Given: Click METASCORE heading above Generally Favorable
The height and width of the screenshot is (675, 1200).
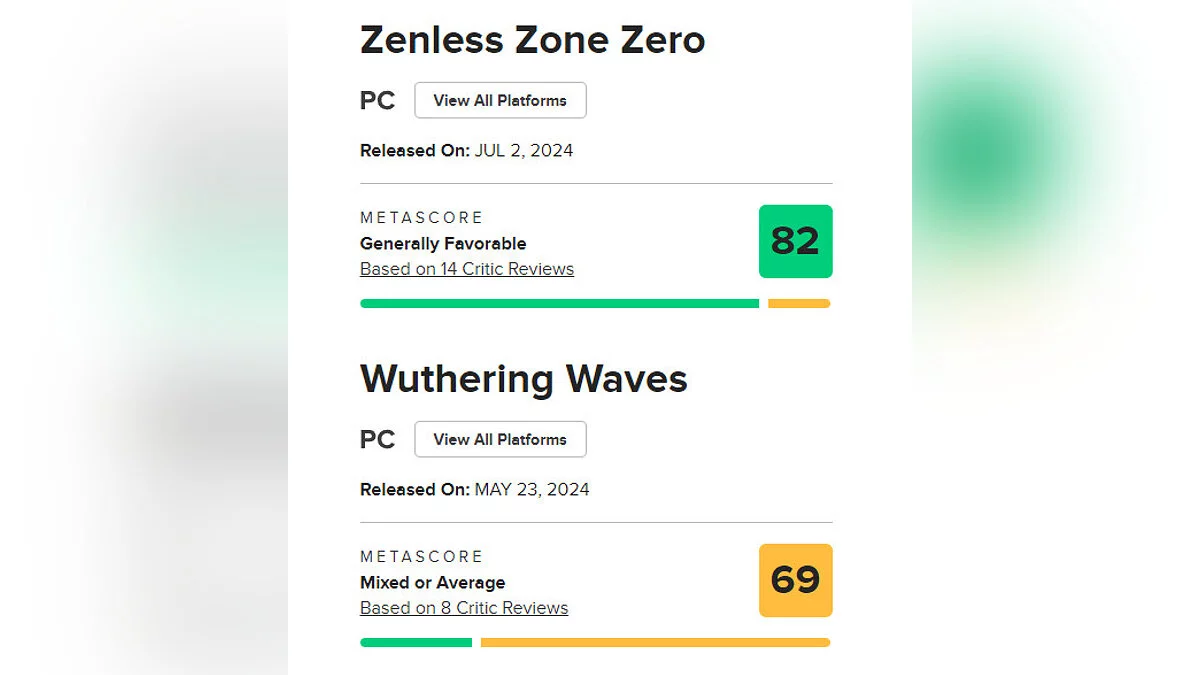Looking at the screenshot, I should click(421, 218).
